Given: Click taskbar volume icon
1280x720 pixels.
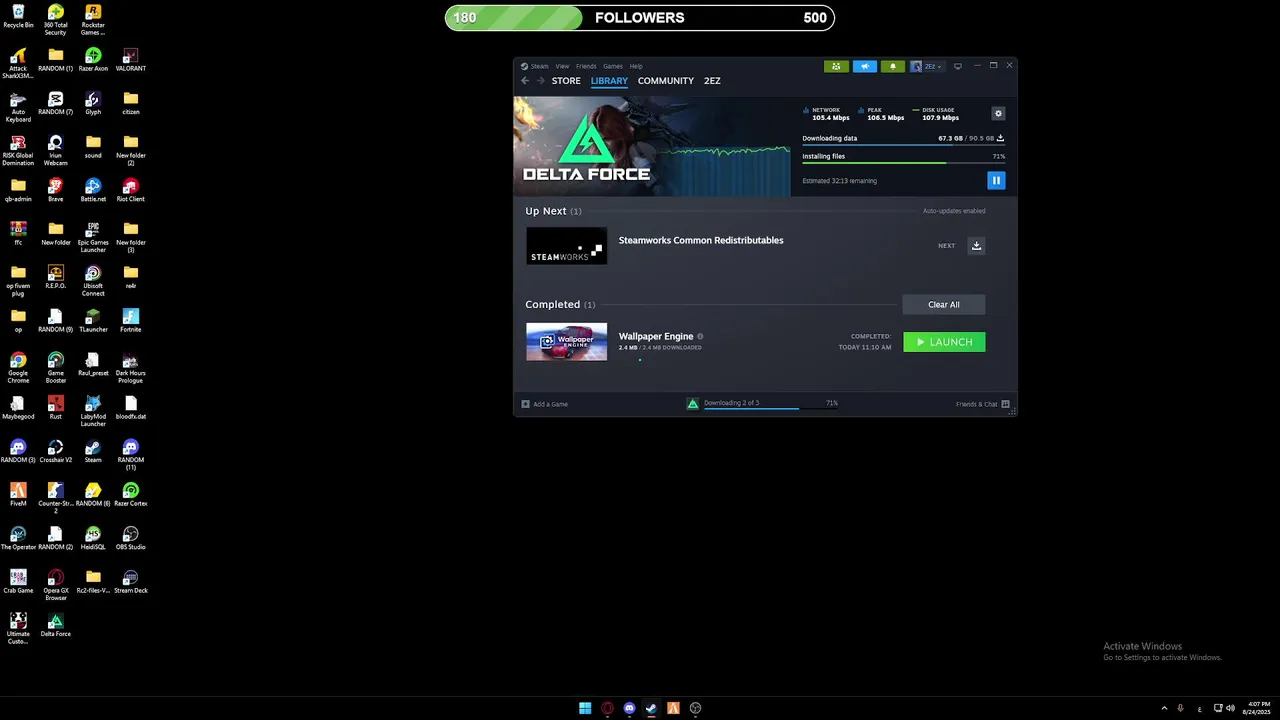Looking at the screenshot, I should (x=1230, y=708).
